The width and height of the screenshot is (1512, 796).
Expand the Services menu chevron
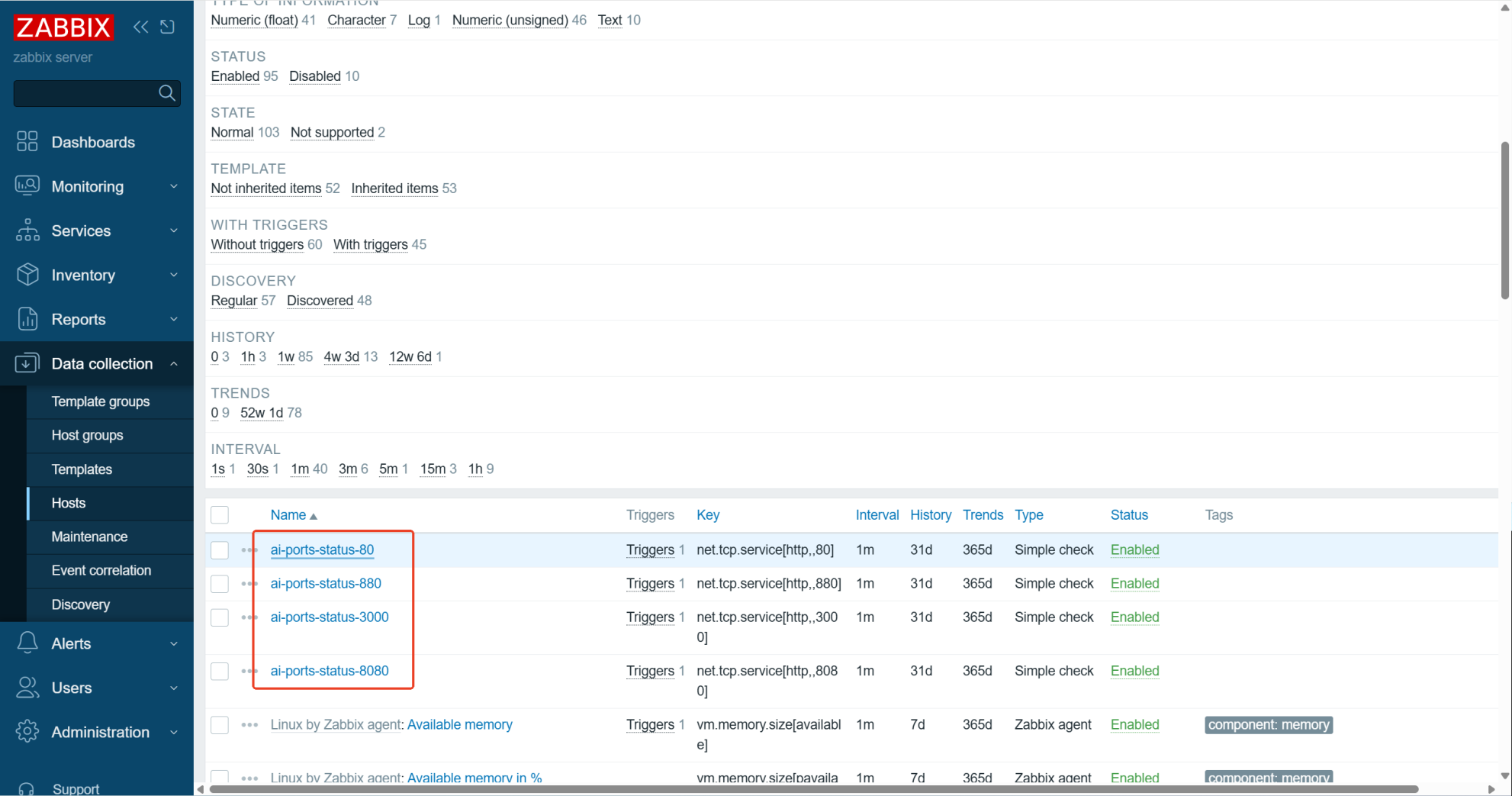174,230
